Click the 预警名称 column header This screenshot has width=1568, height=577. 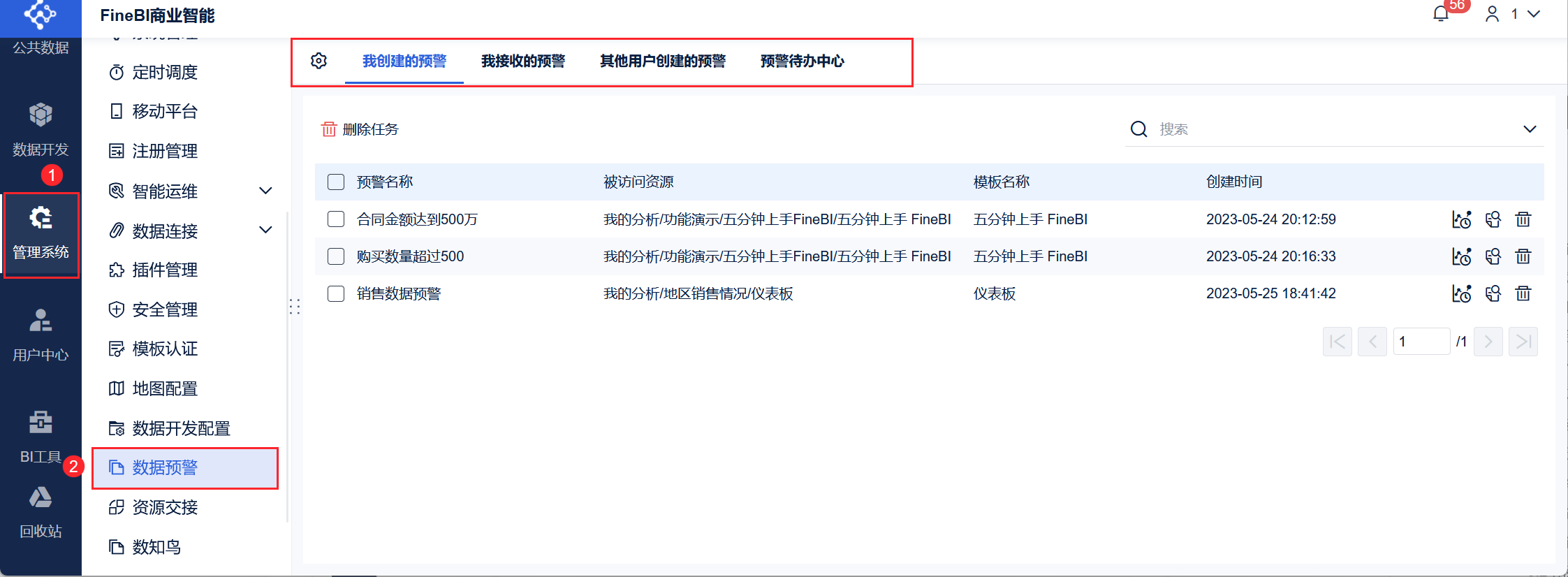point(385,182)
